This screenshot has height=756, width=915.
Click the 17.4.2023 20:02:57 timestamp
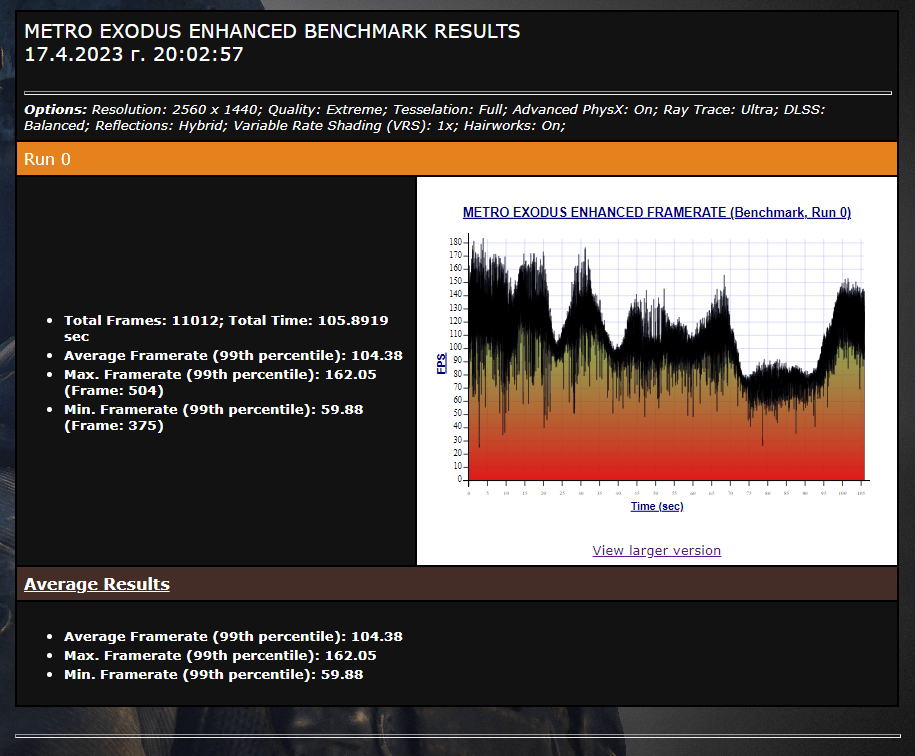pyautogui.click(x=133, y=55)
